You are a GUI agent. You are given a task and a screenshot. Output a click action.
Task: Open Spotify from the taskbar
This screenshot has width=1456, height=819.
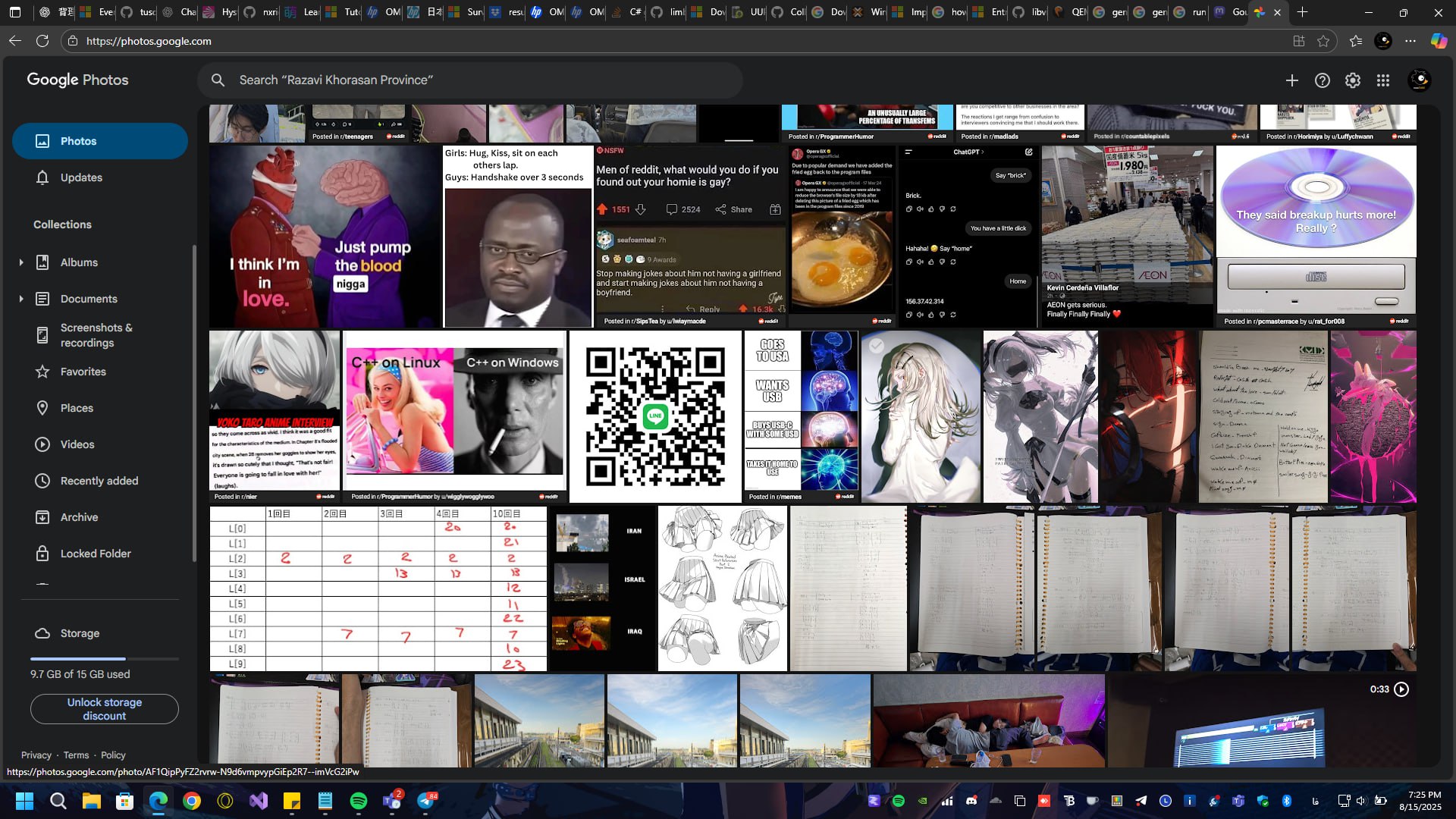coord(359,801)
